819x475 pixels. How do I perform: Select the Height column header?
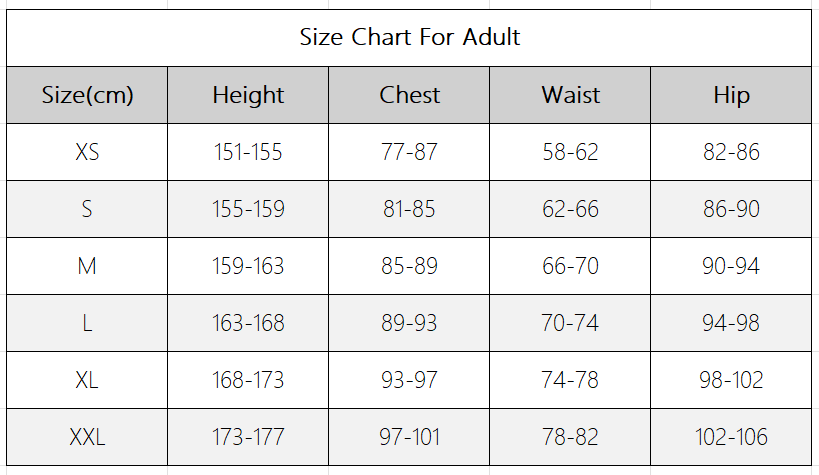coord(248,95)
